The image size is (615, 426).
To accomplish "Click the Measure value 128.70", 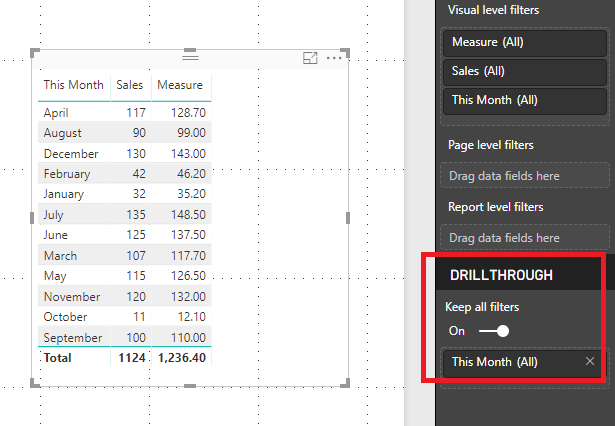I will point(188,113).
